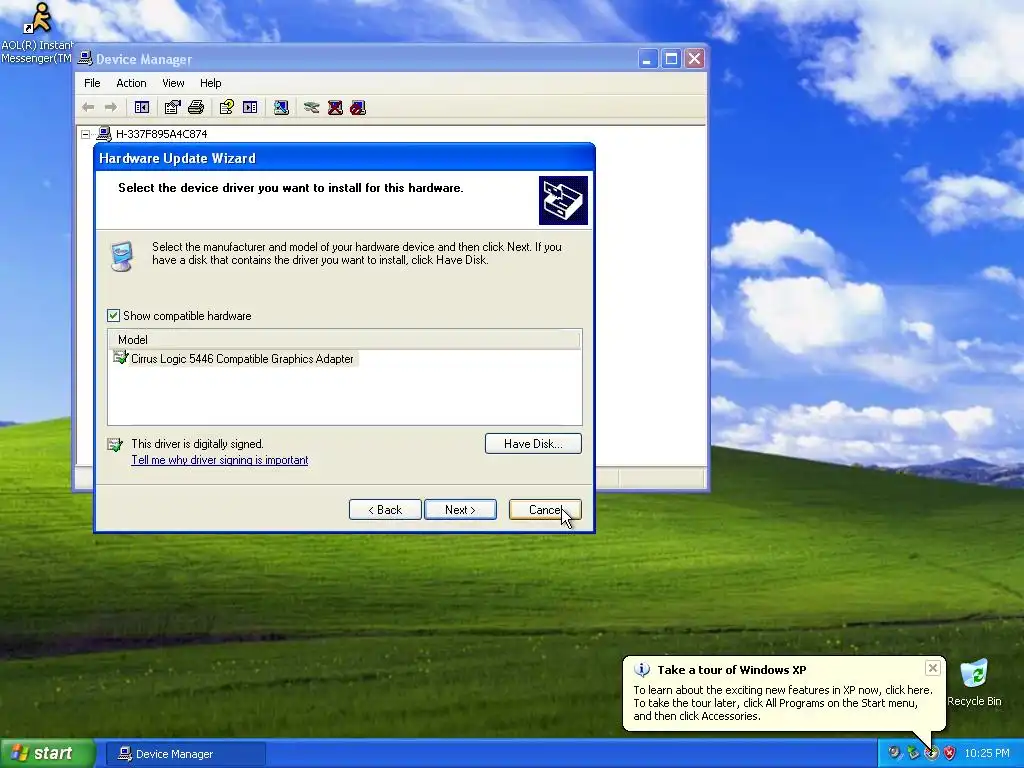Image resolution: width=1024 pixels, height=768 pixels.
Task: Click the Back arrow in Device Manager toolbar
Action: 88,107
